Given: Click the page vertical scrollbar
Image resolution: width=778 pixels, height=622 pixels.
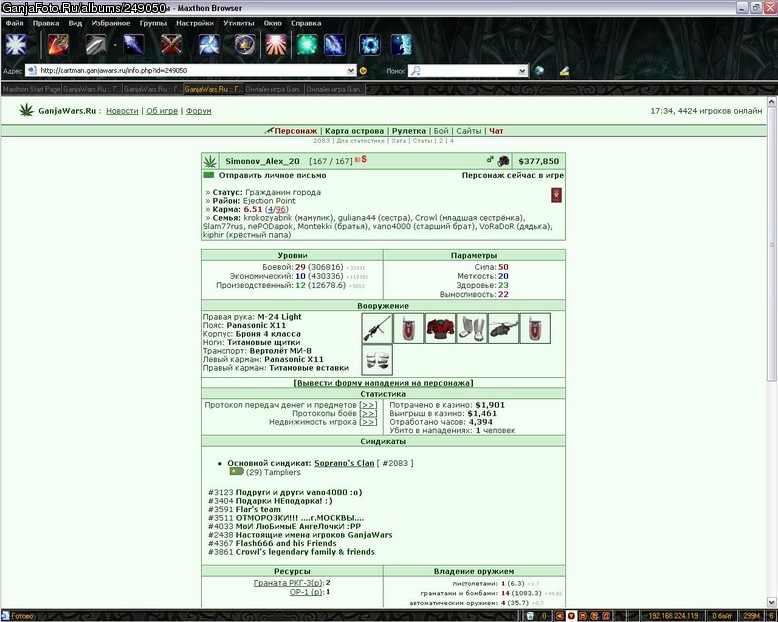Looking at the screenshot, I should pos(772,352).
